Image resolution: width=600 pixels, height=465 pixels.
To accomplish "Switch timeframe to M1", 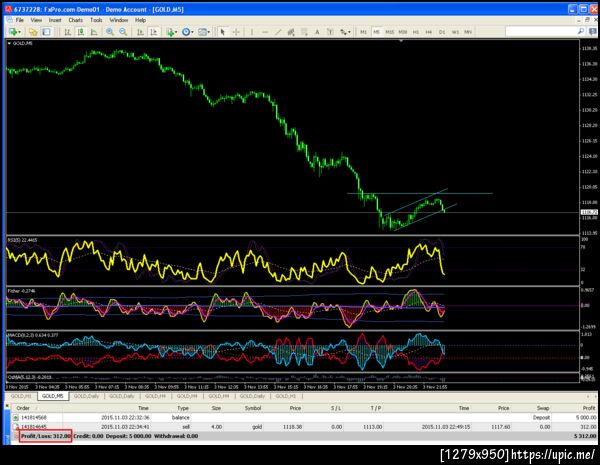I will pos(363,32).
